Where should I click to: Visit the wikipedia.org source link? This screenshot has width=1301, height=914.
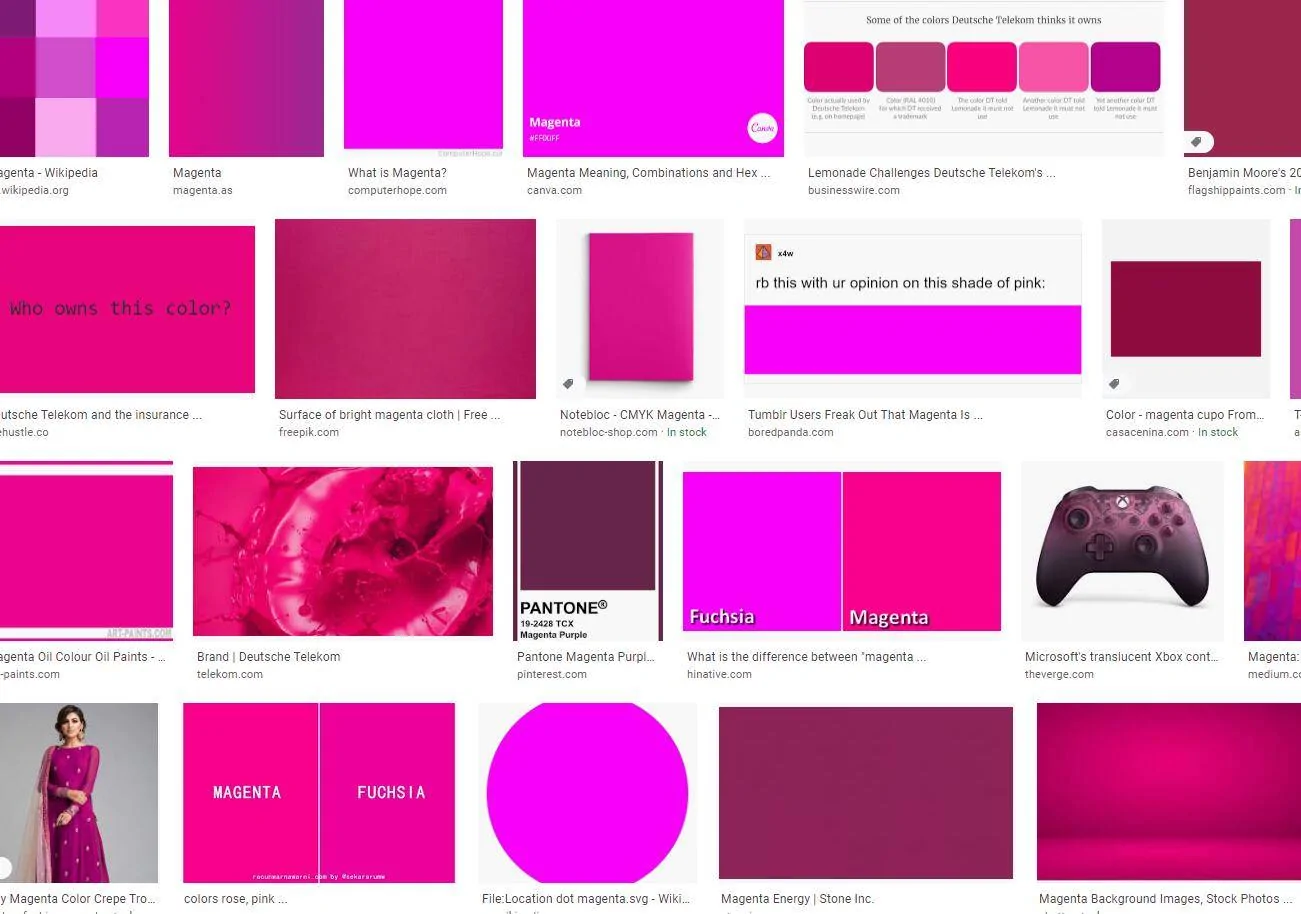point(35,190)
